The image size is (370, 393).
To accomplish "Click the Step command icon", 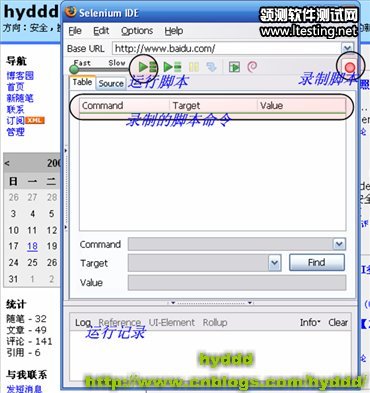I will pyautogui.click(x=212, y=67).
